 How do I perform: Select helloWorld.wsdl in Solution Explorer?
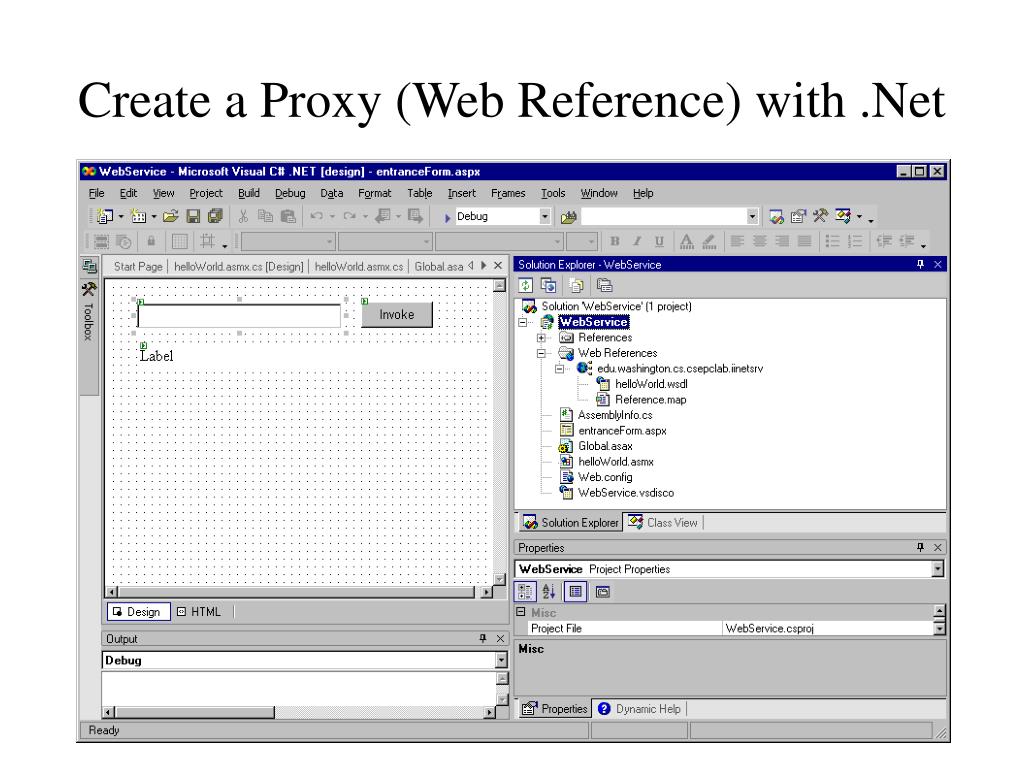pyautogui.click(x=642, y=384)
